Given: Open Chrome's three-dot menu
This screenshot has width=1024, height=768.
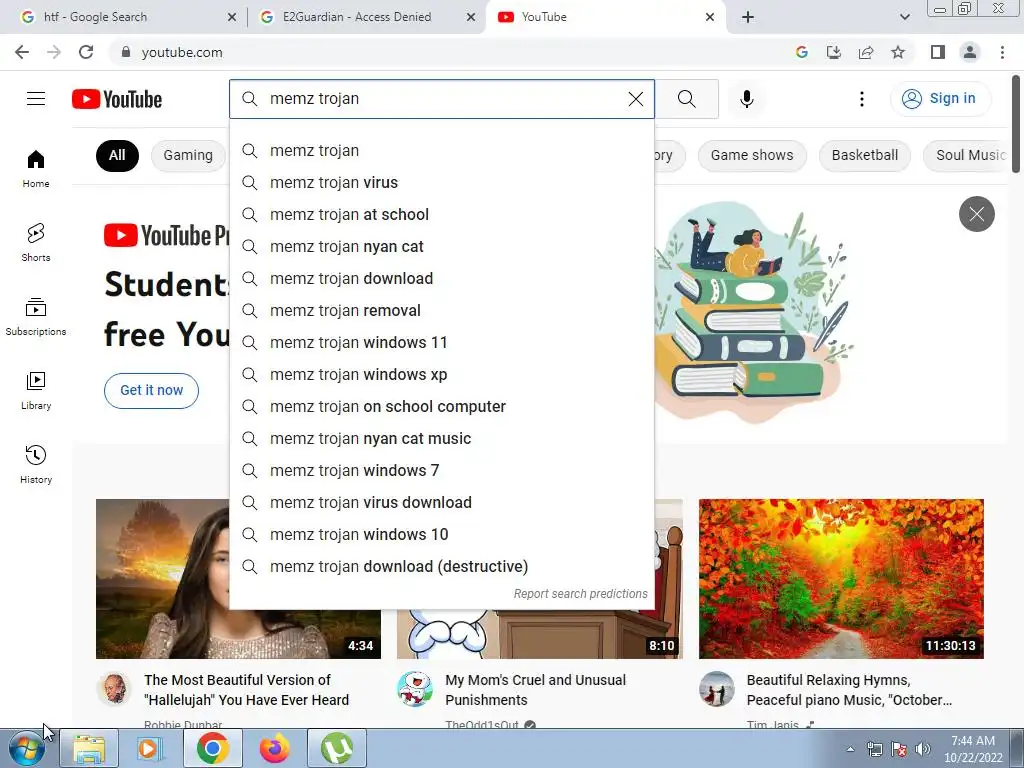Looking at the screenshot, I should (1002, 52).
